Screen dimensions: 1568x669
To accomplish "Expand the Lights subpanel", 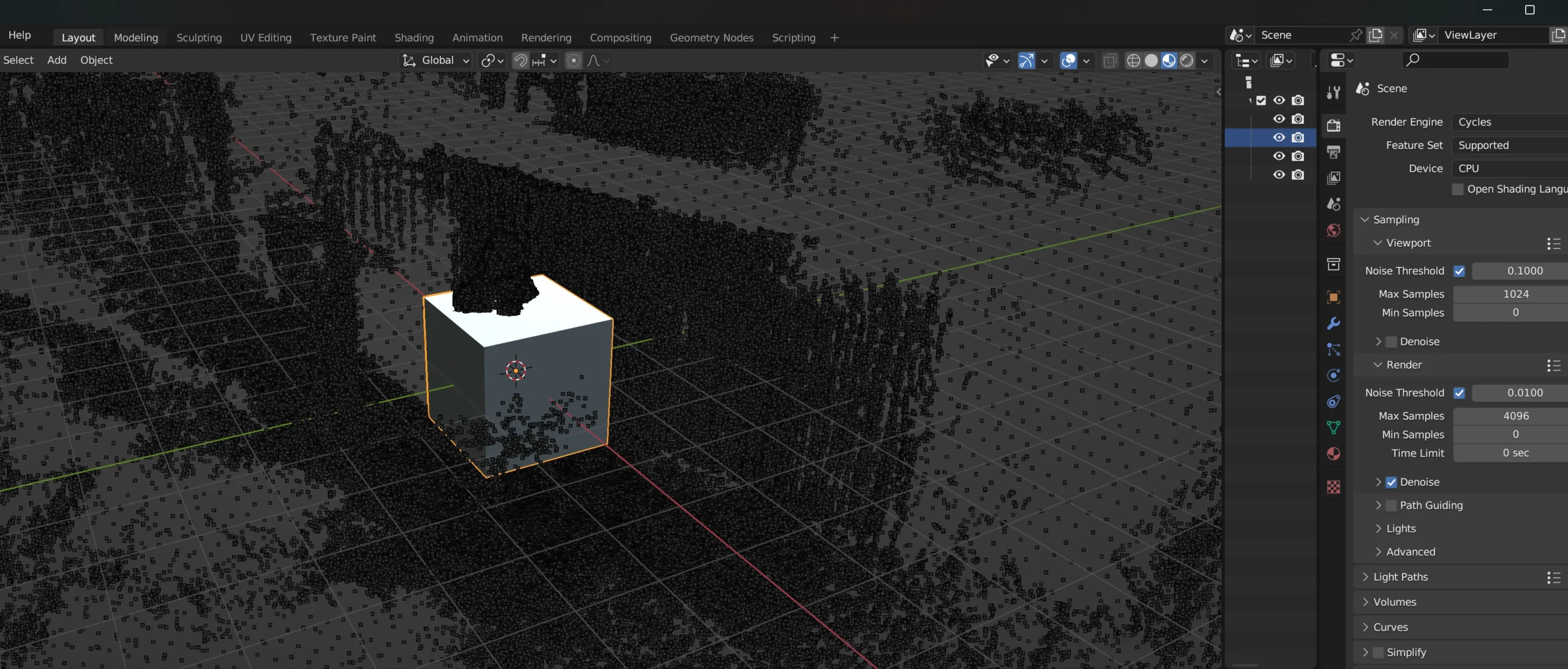I will pos(1401,529).
